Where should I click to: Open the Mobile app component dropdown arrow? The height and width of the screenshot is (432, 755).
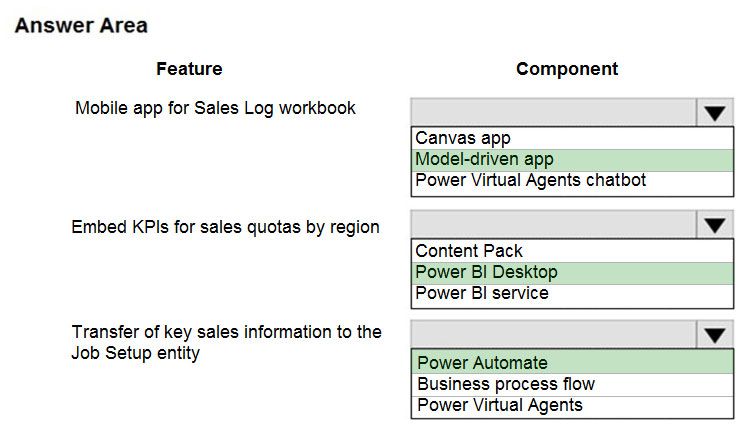click(715, 113)
